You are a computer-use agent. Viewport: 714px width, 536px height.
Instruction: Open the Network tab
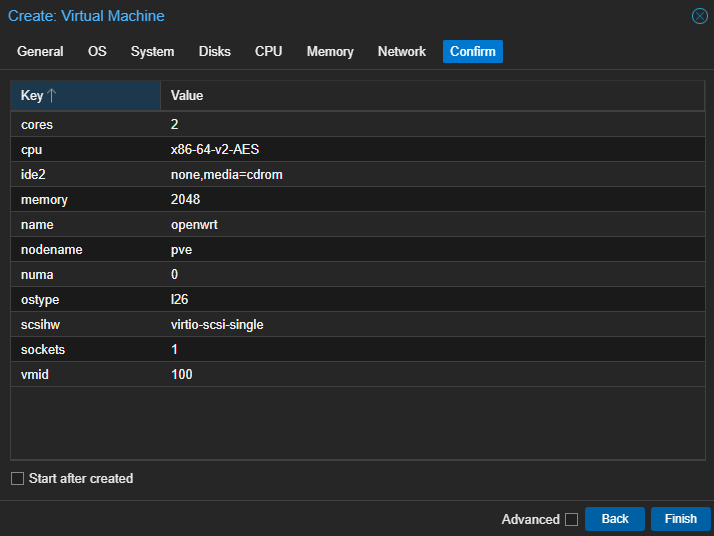click(x=402, y=51)
